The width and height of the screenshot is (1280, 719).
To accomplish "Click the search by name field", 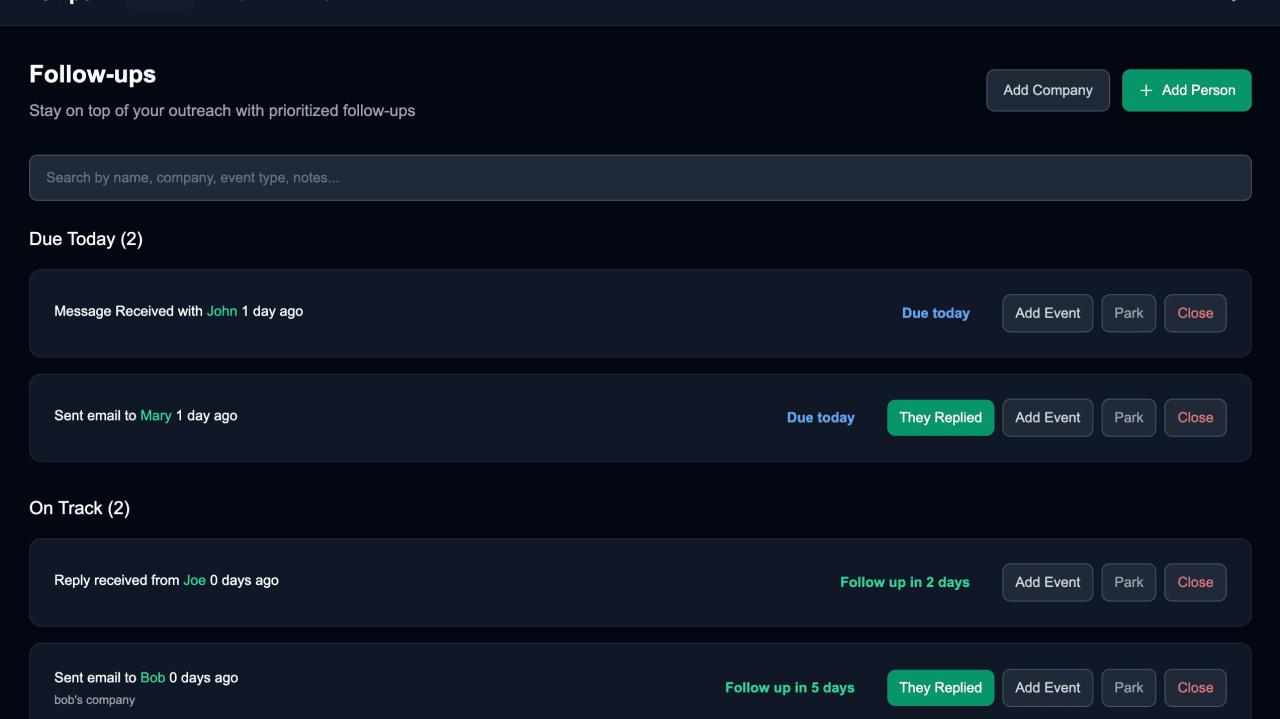I will (640, 177).
